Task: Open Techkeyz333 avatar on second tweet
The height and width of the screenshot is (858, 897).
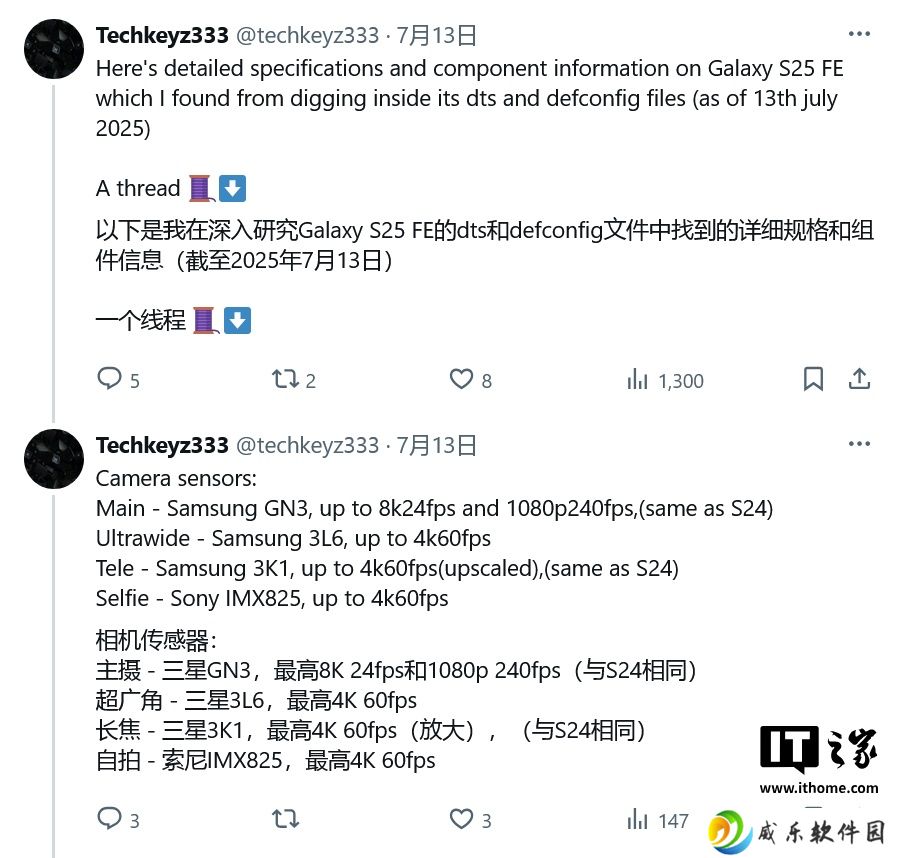Action: point(54,458)
